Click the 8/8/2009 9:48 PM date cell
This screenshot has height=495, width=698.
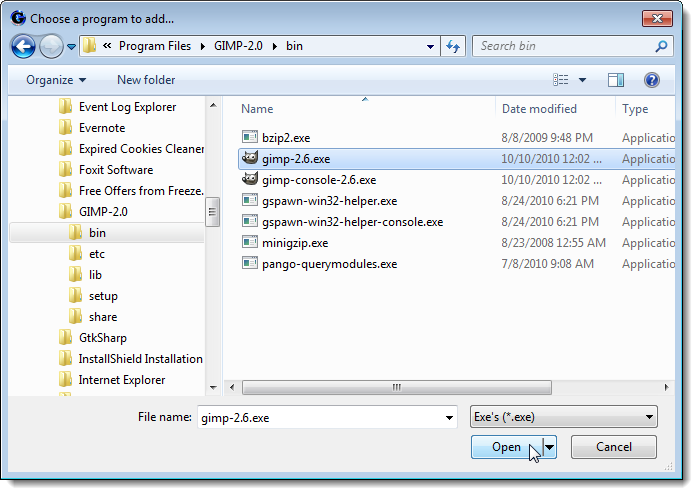(x=547, y=138)
